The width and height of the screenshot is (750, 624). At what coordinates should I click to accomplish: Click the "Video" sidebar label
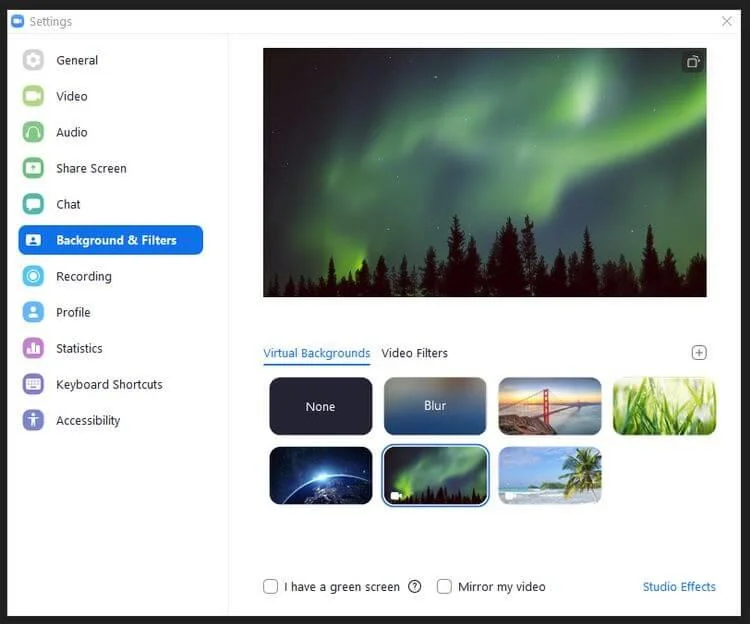(x=72, y=96)
